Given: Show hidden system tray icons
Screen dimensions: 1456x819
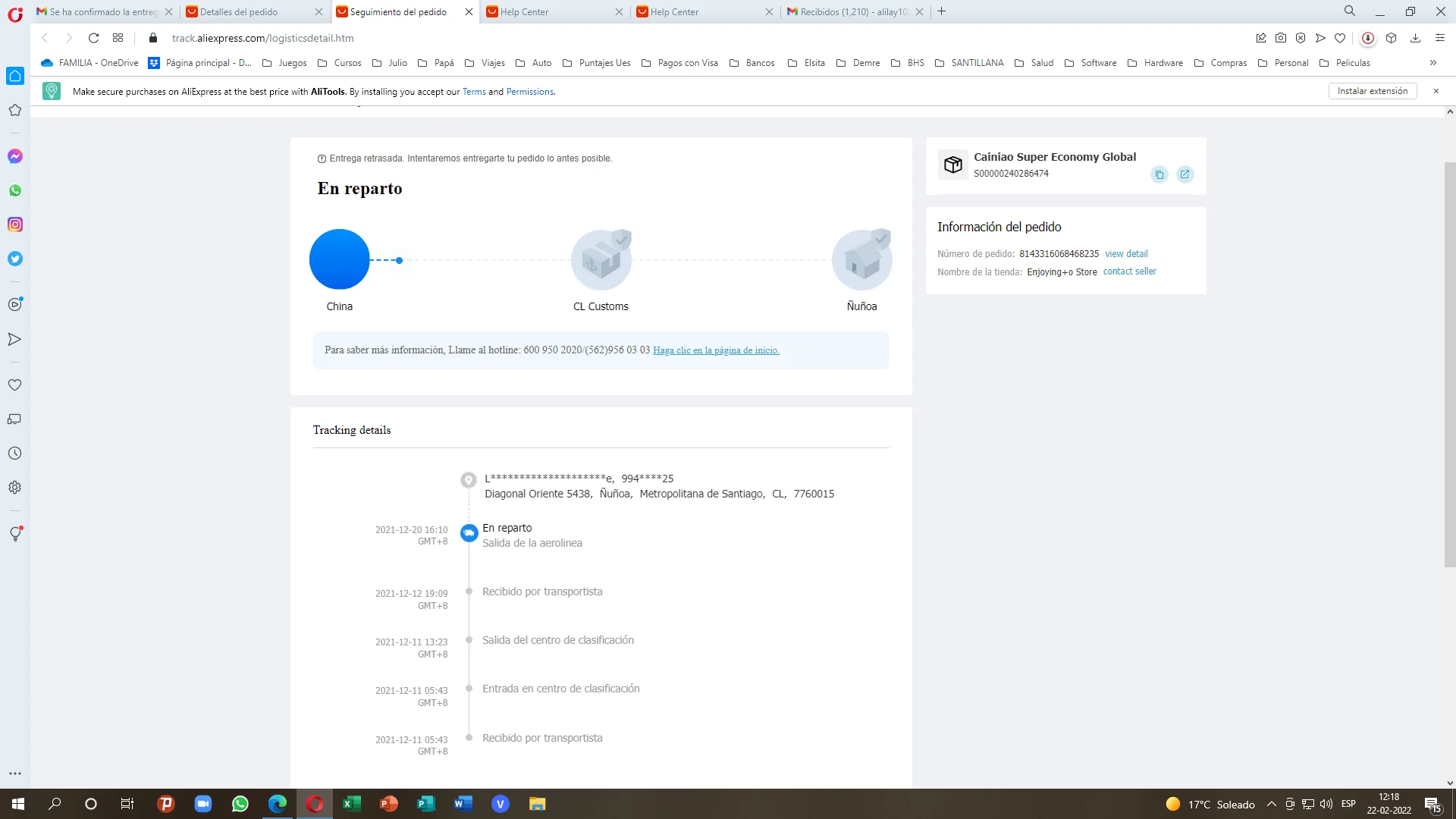Looking at the screenshot, I should pyautogui.click(x=1272, y=805).
